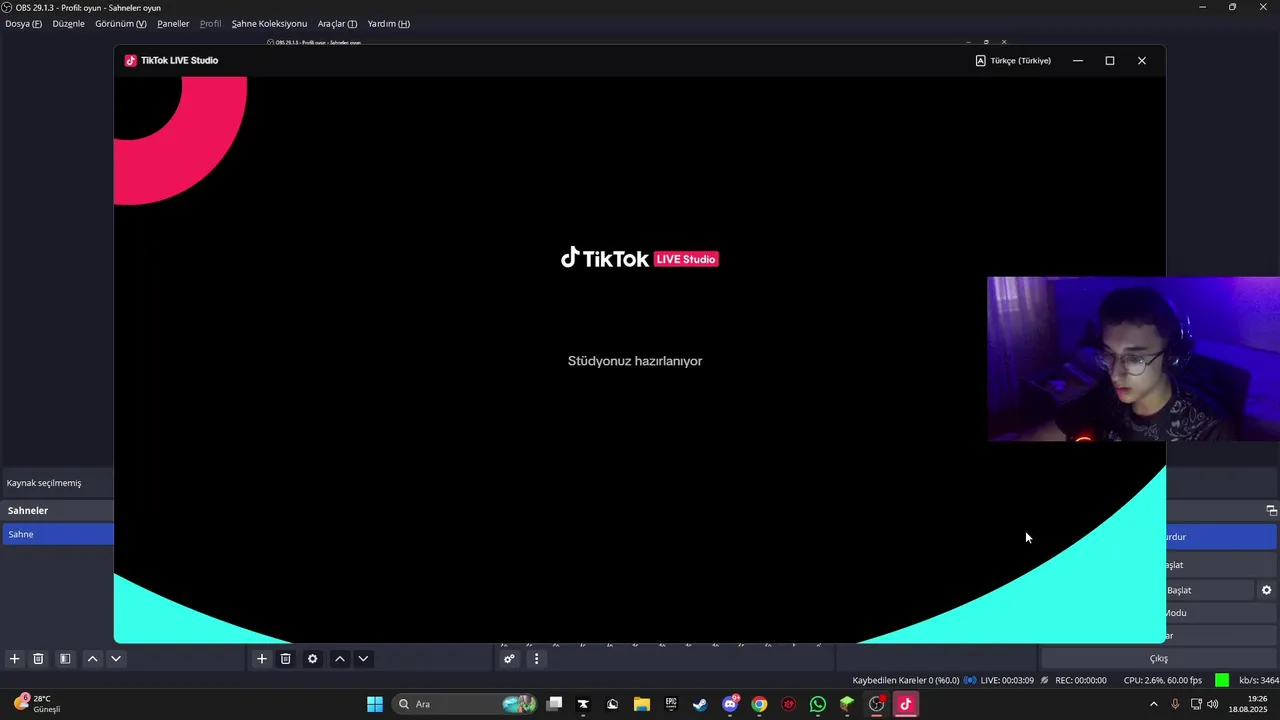Click the TikTok LIVE Studio title bar logo

click(x=130, y=61)
